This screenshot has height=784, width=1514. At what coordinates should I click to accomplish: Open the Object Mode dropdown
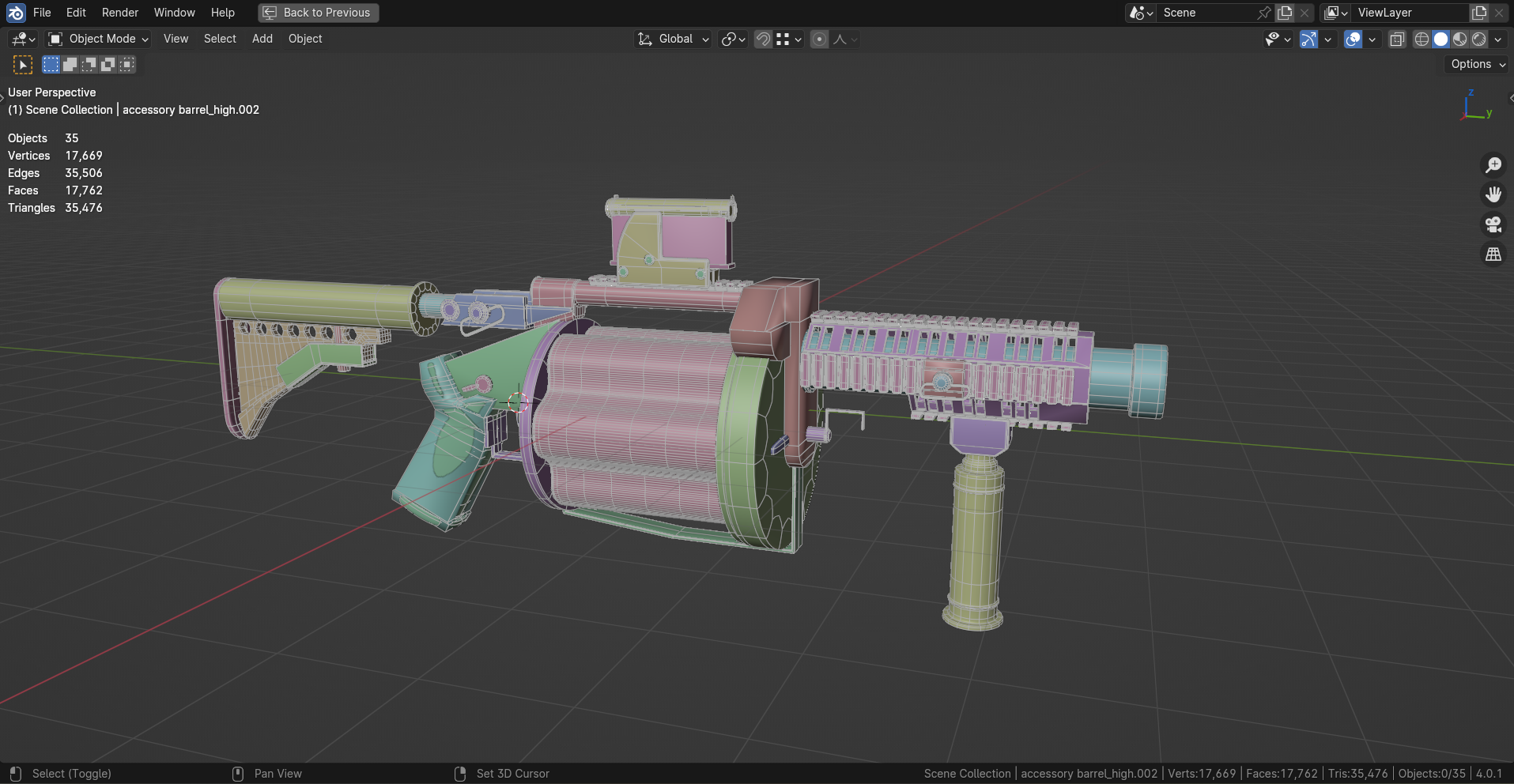pyautogui.click(x=98, y=39)
